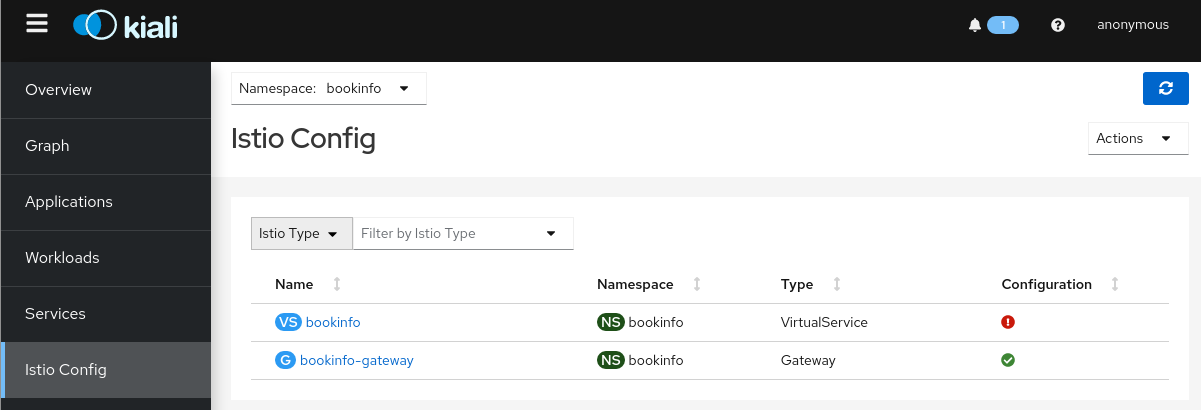Click the red error icon for bookinfo VirtualService
The image size is (1201, 410).
coord(1008,323)
